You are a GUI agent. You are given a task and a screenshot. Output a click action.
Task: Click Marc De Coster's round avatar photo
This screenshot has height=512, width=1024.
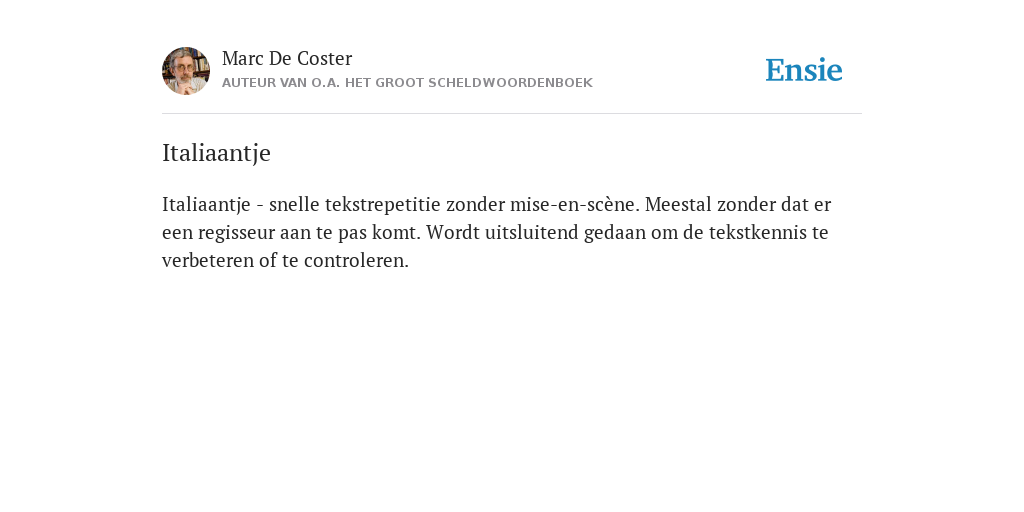point(186,71)
